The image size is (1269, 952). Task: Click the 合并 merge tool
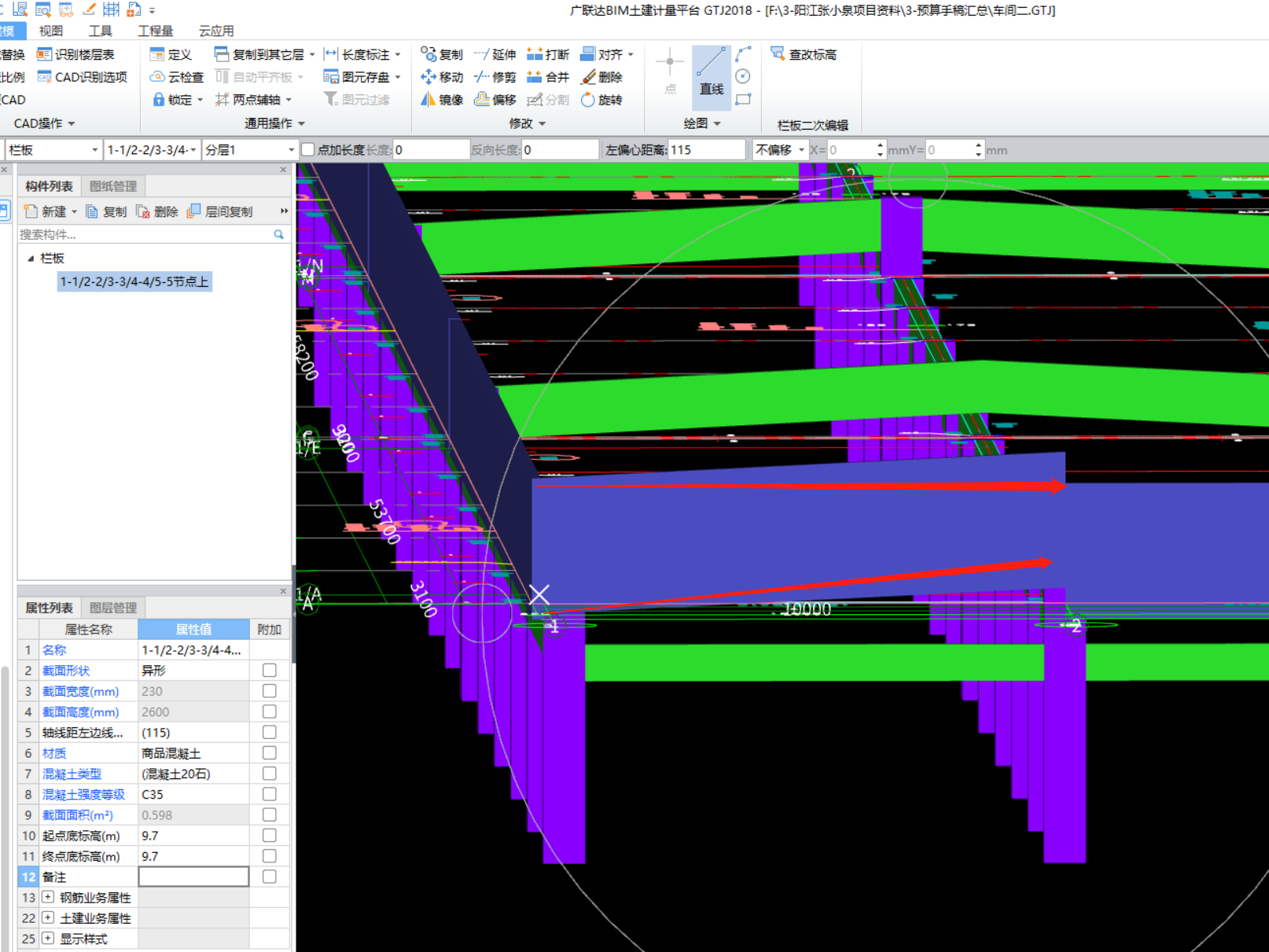point(548,77)
